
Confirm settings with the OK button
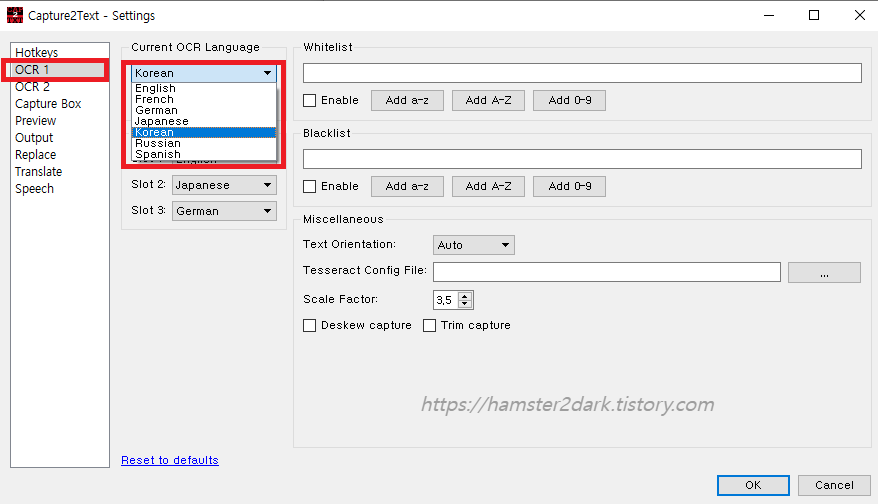753,486
